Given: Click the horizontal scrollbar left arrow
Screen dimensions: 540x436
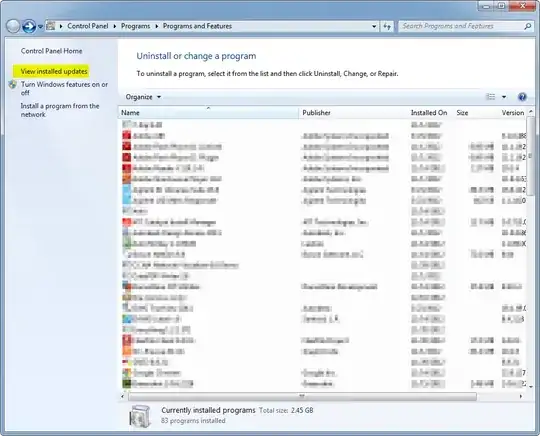Looking at the screenshot, I should tap(122, 396).
